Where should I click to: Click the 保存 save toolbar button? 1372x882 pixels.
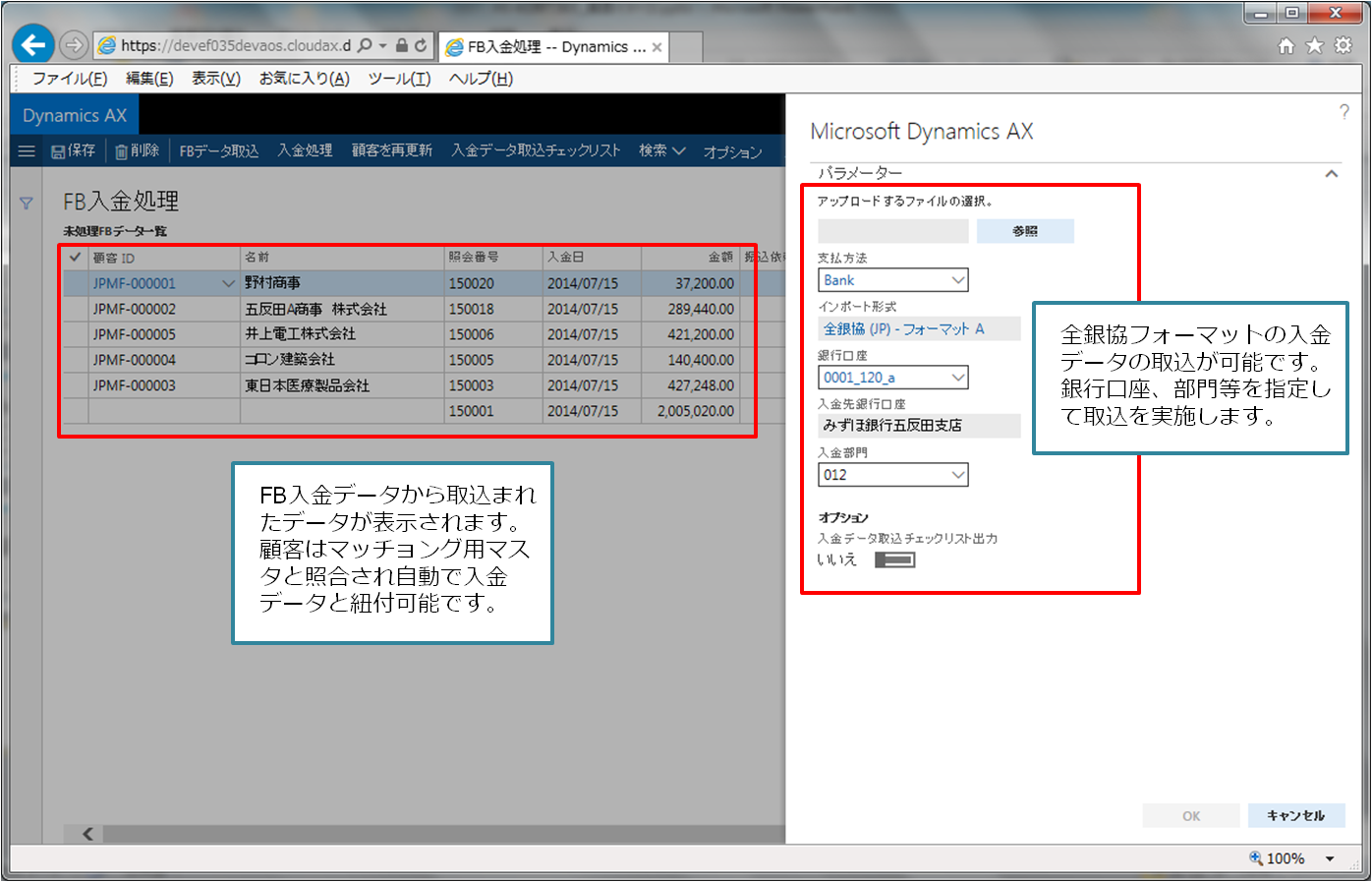74,150
